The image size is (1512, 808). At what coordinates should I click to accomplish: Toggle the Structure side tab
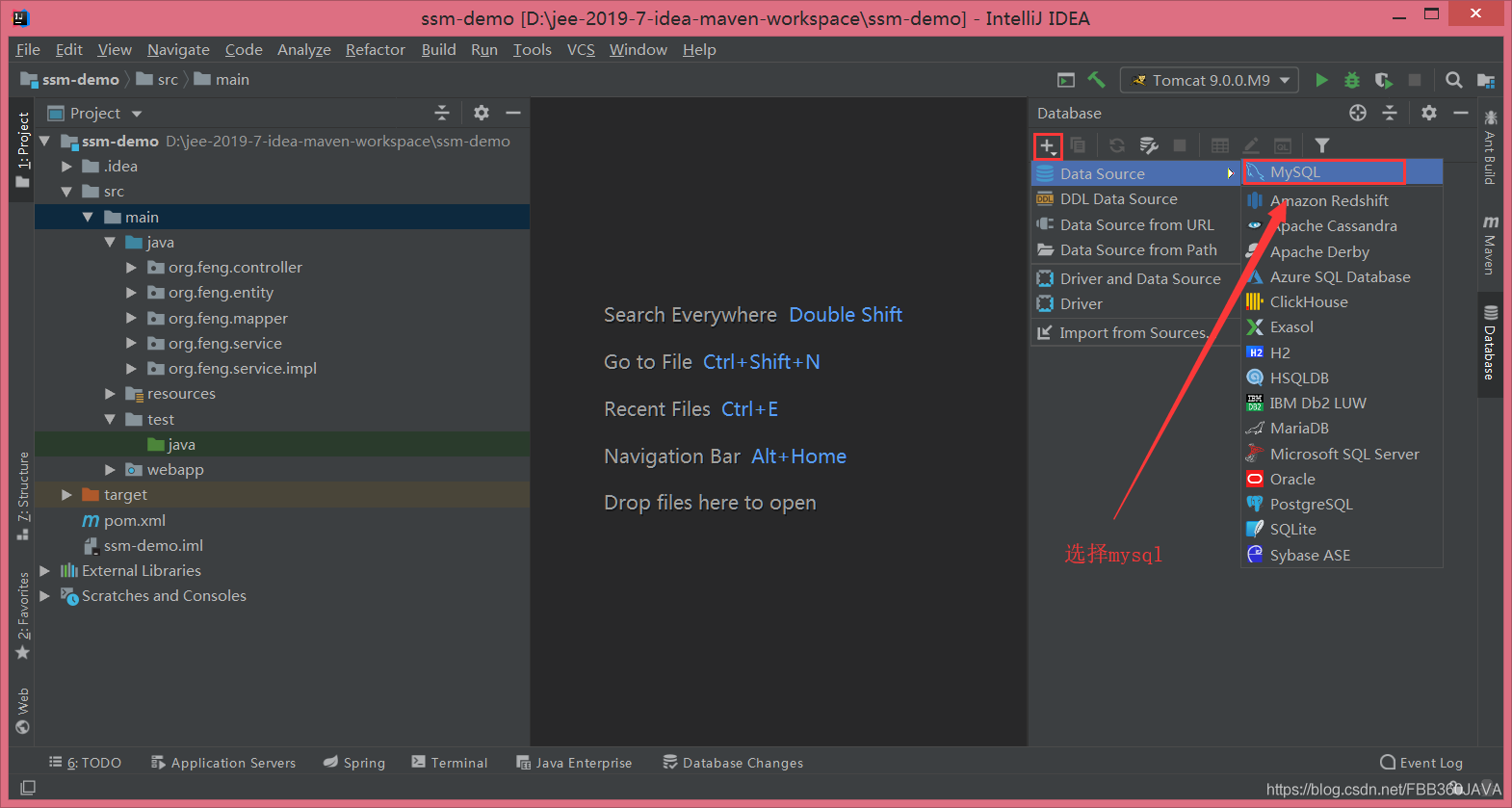(23, 496)
